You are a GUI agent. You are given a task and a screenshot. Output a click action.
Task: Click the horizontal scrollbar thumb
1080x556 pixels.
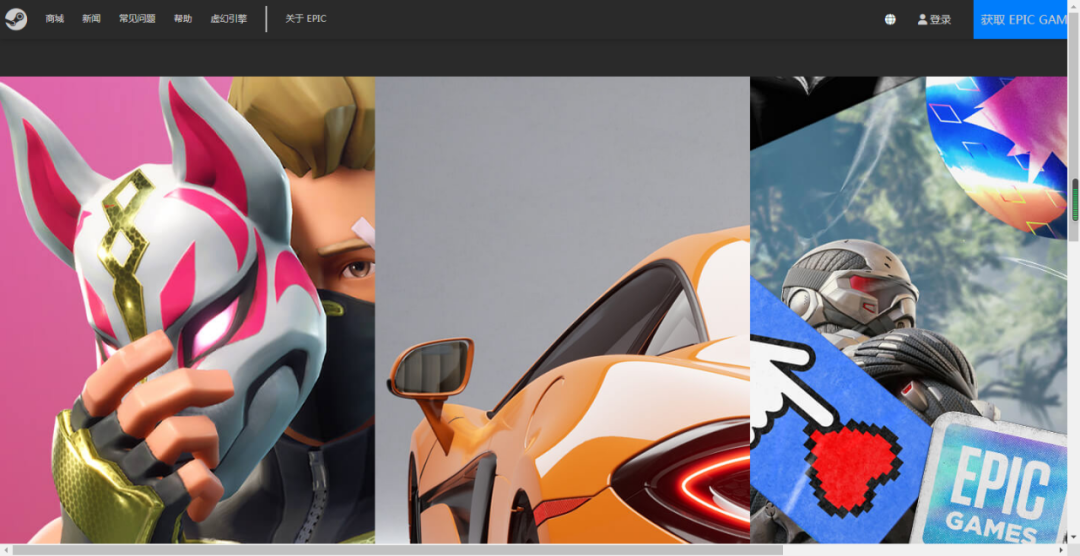pos(397,550)
